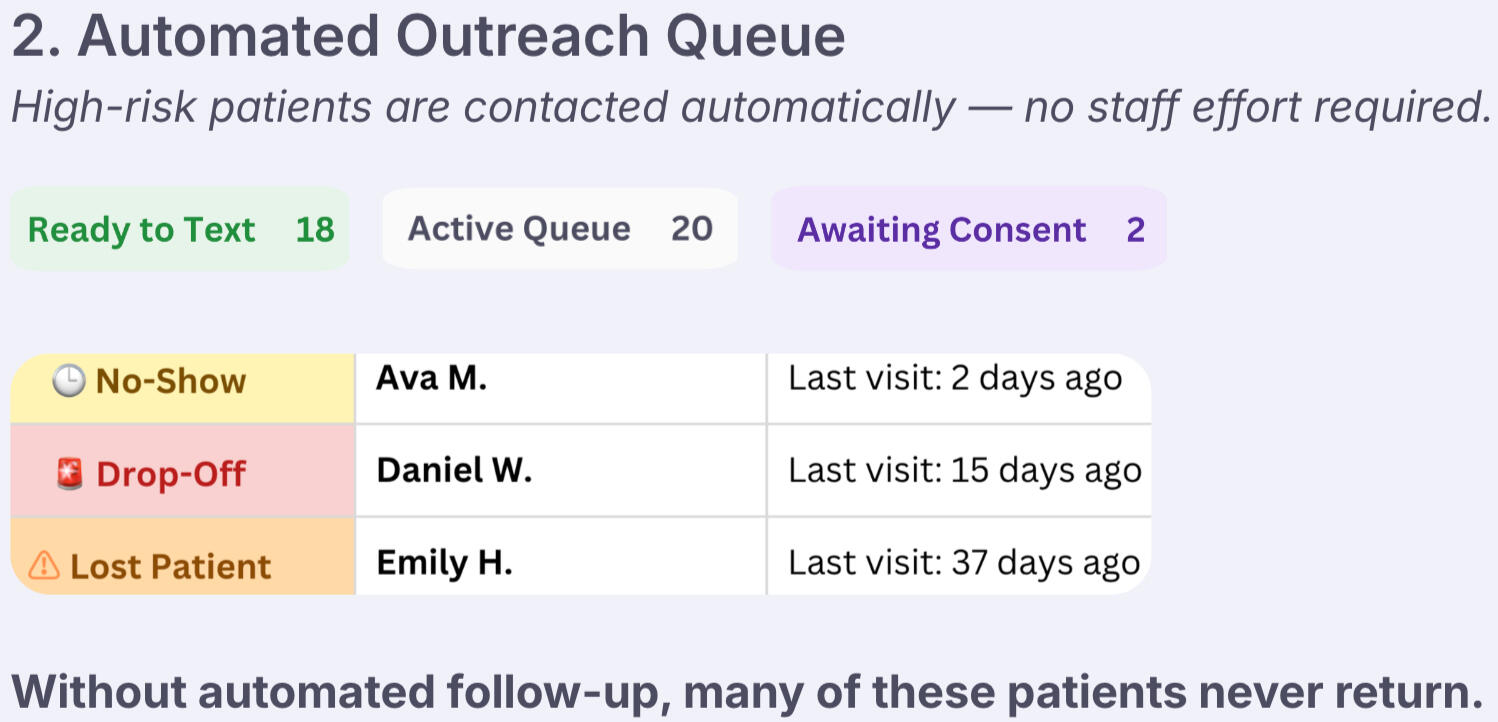Screen dimensions: 1498x722
Task: Click the No-Show status label
Action: (x=171, y=381)
